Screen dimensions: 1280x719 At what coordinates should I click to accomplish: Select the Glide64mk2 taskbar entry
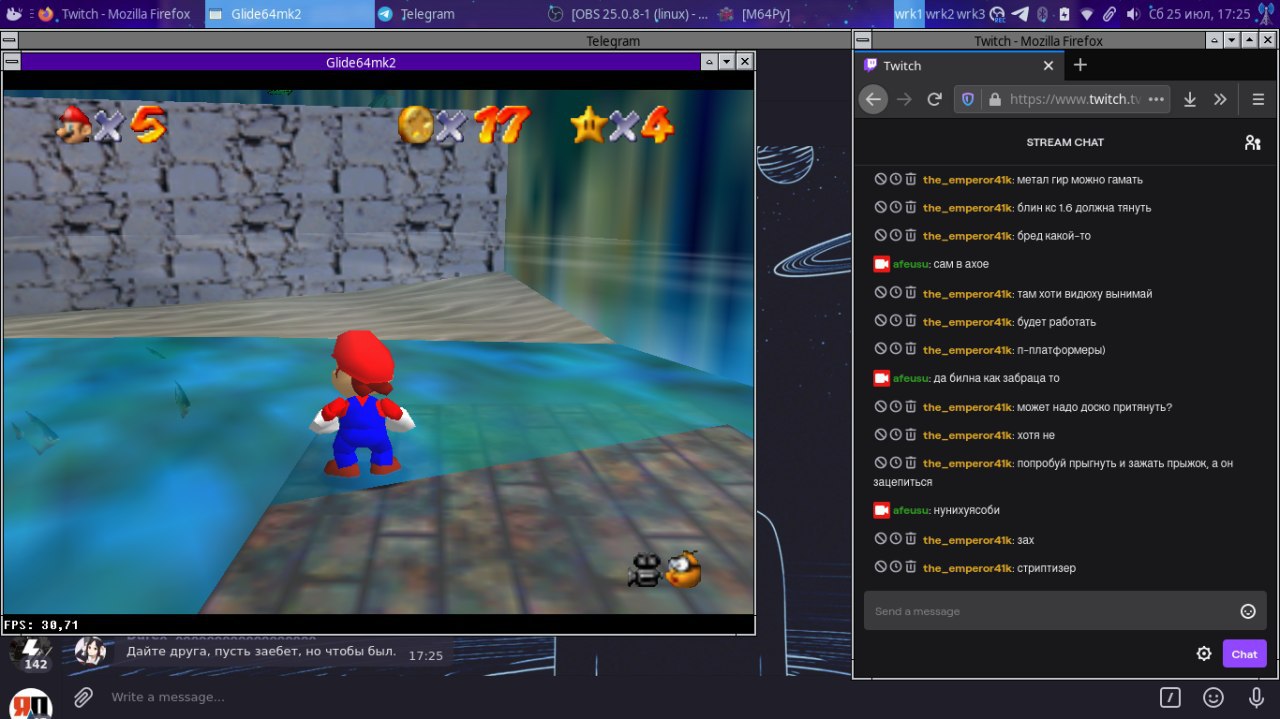[288, 14]
